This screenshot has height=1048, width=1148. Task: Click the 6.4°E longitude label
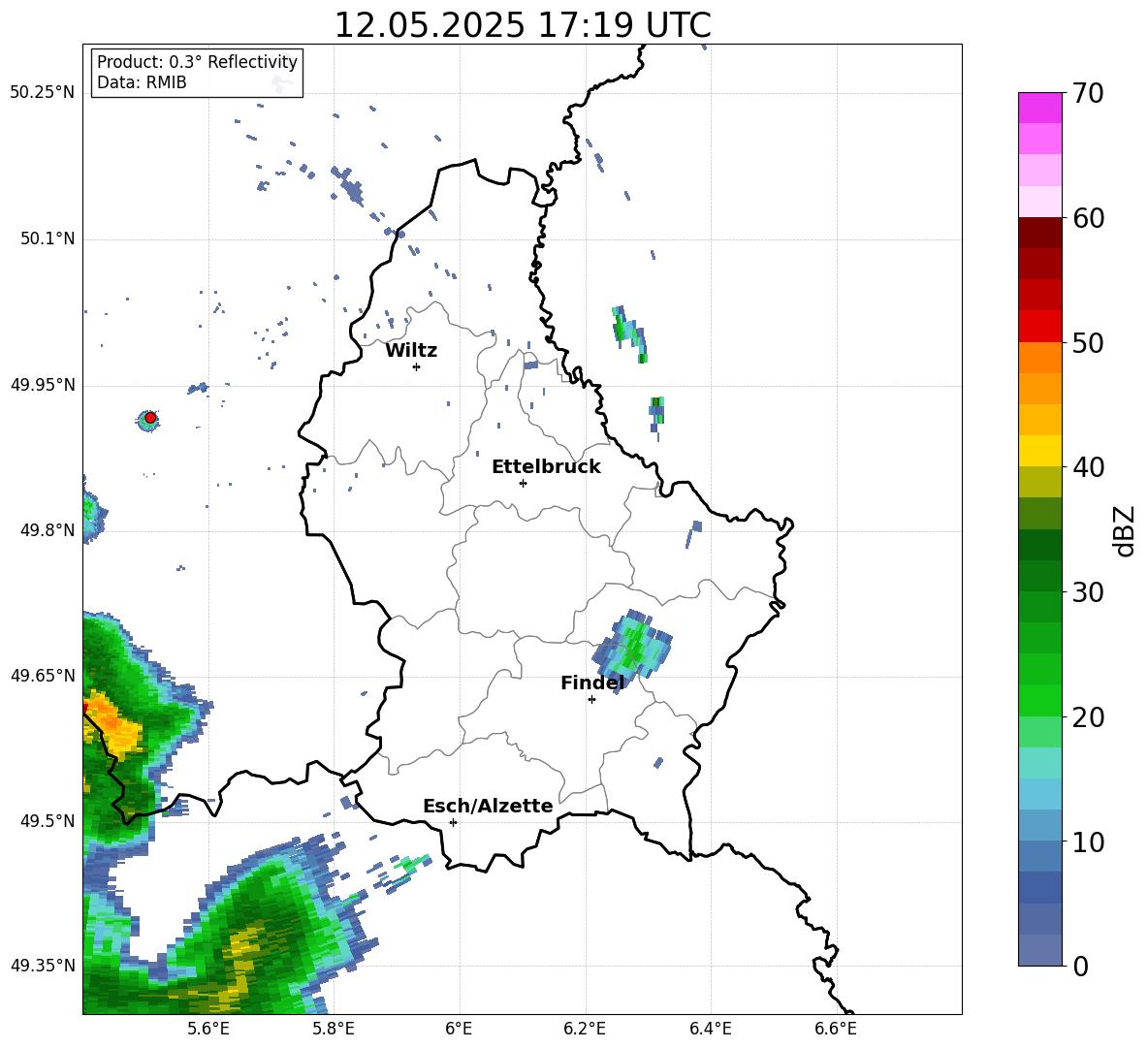tap(710, 1029)
